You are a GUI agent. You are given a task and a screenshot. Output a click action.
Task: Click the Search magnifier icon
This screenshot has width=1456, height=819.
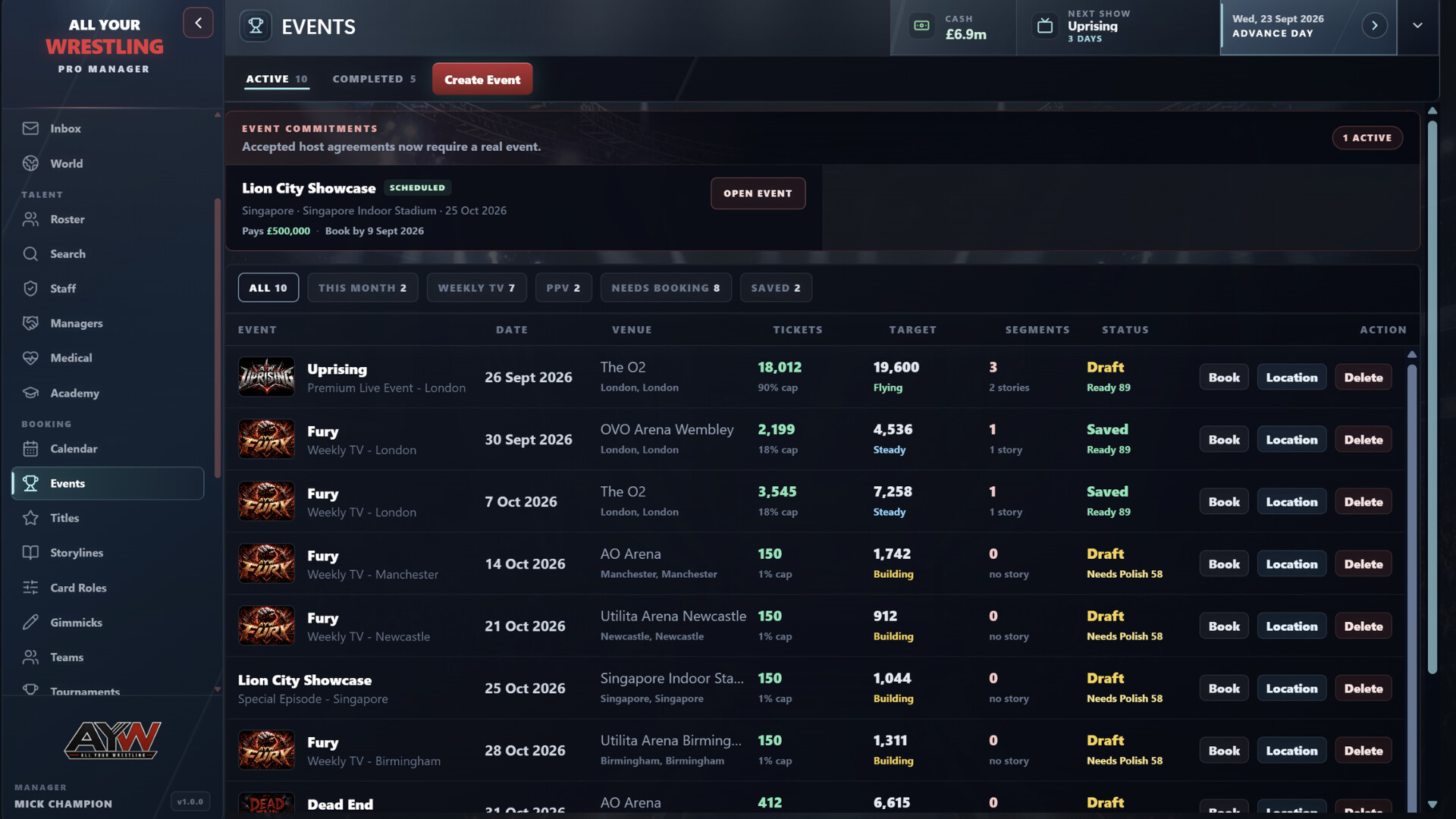[x=30, y=254]
